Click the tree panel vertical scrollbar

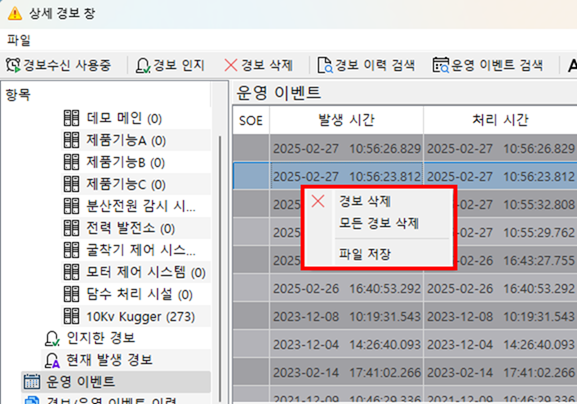(x=220, y=269)
